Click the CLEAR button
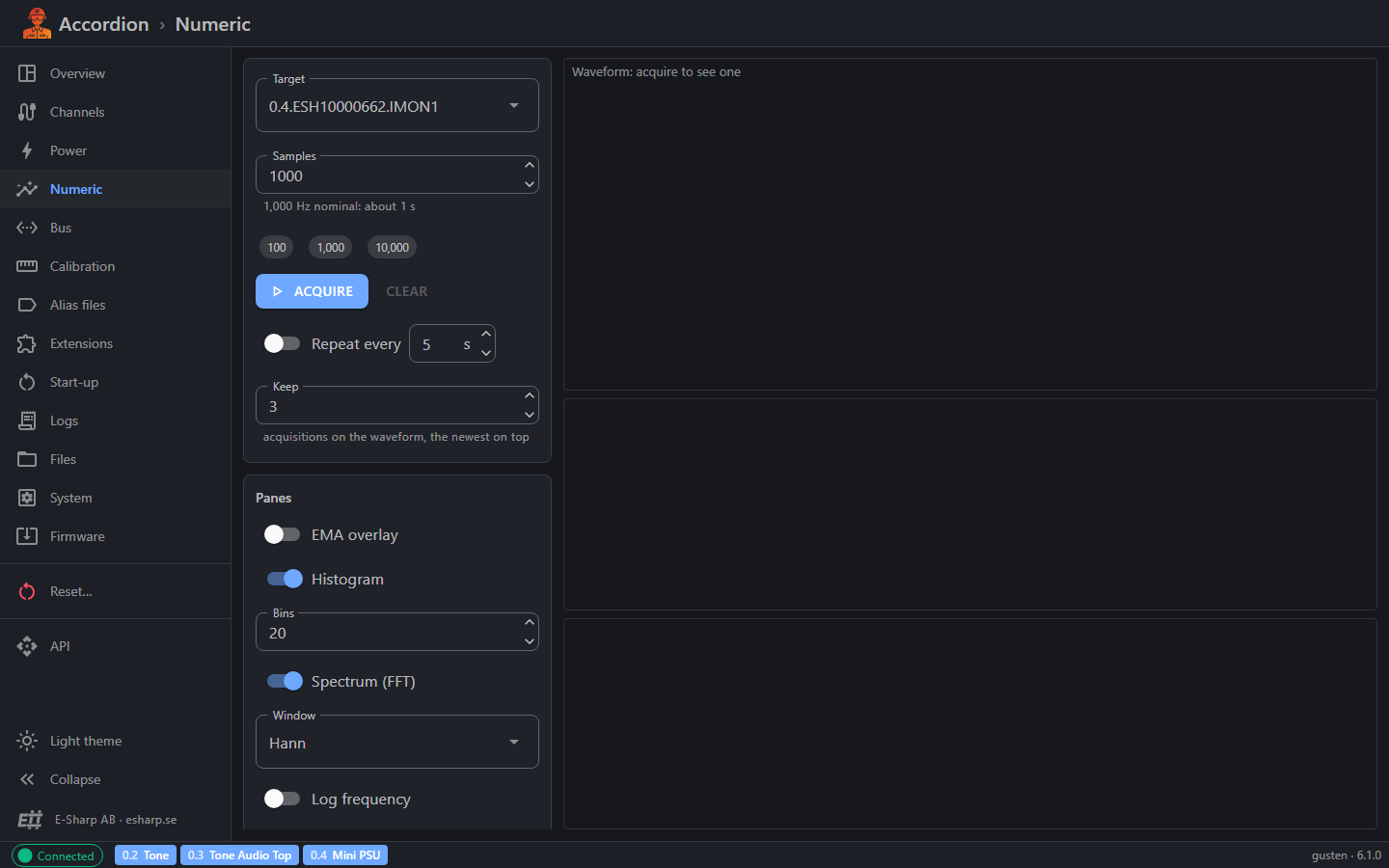 coord(407,291)
